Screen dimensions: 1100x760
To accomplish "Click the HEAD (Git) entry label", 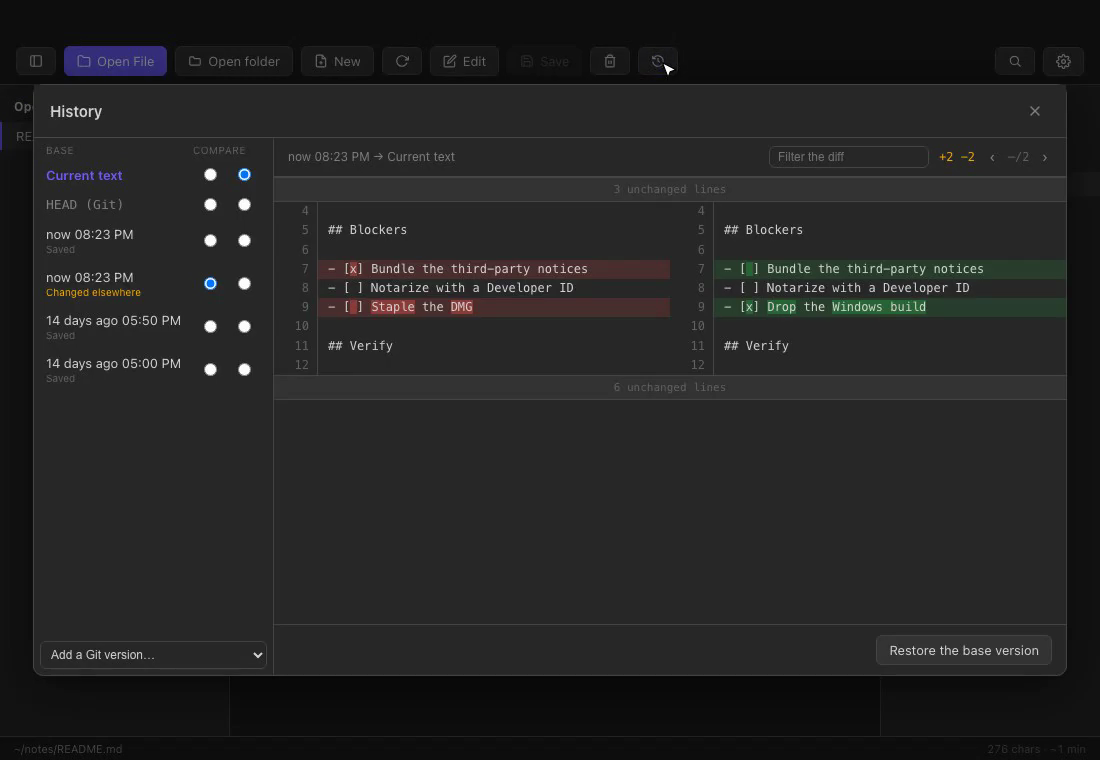I will click(x=84, y=204).
